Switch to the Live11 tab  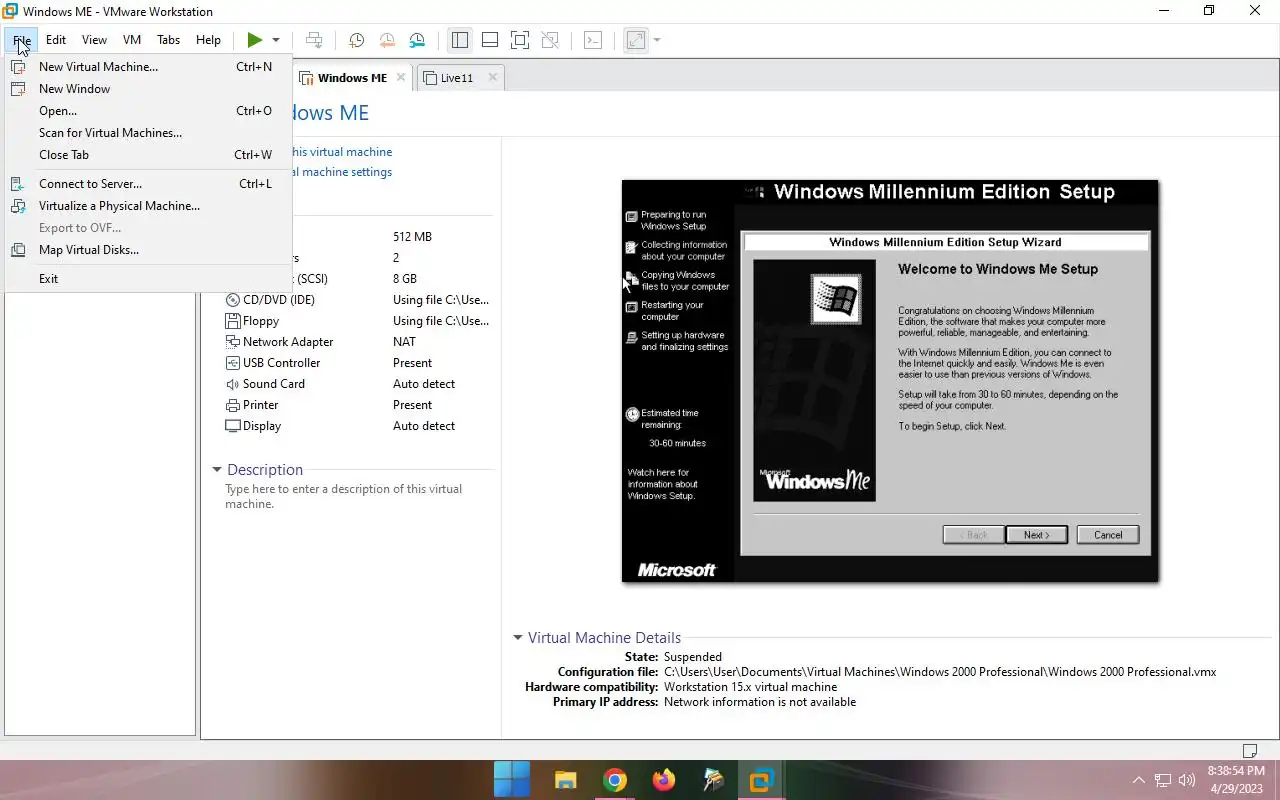coord(457,78)
